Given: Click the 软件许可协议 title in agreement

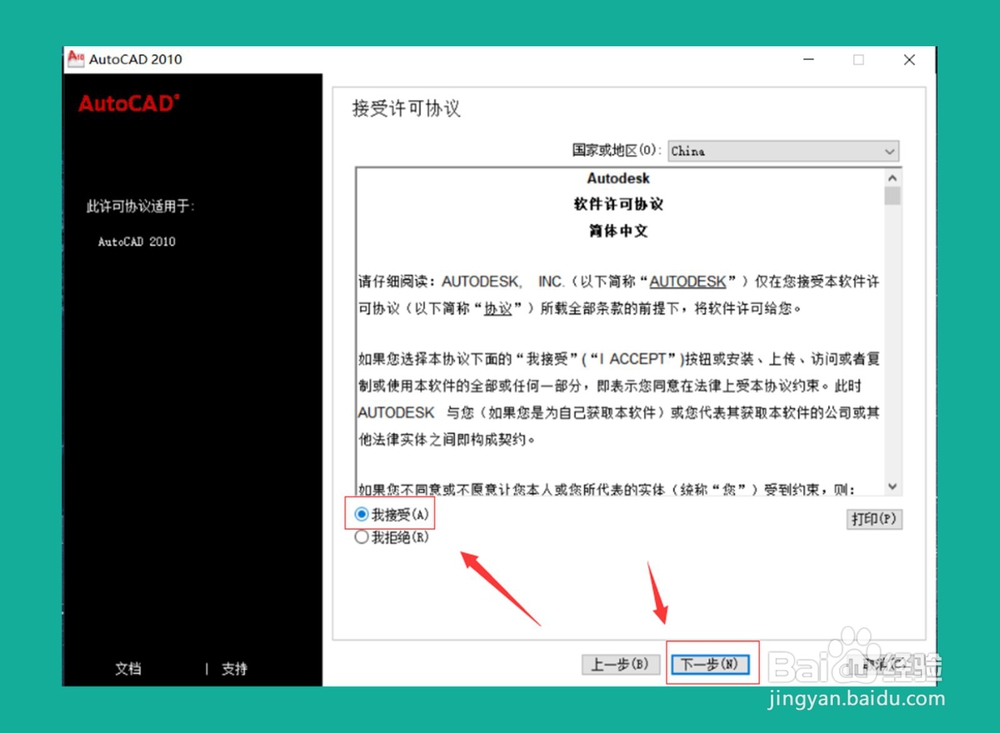Looking at the screenshot, I should [618, 204].
